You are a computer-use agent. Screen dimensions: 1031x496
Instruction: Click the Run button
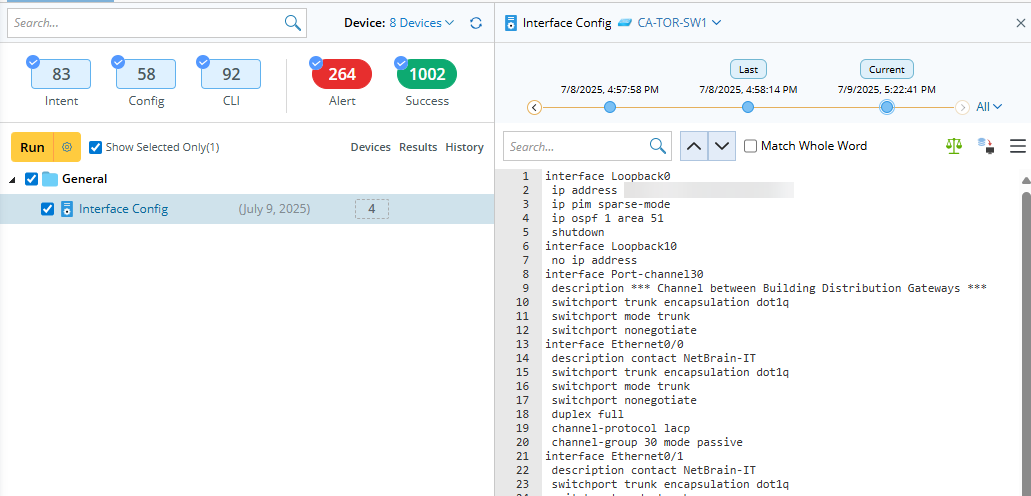(x=32, y=147)
